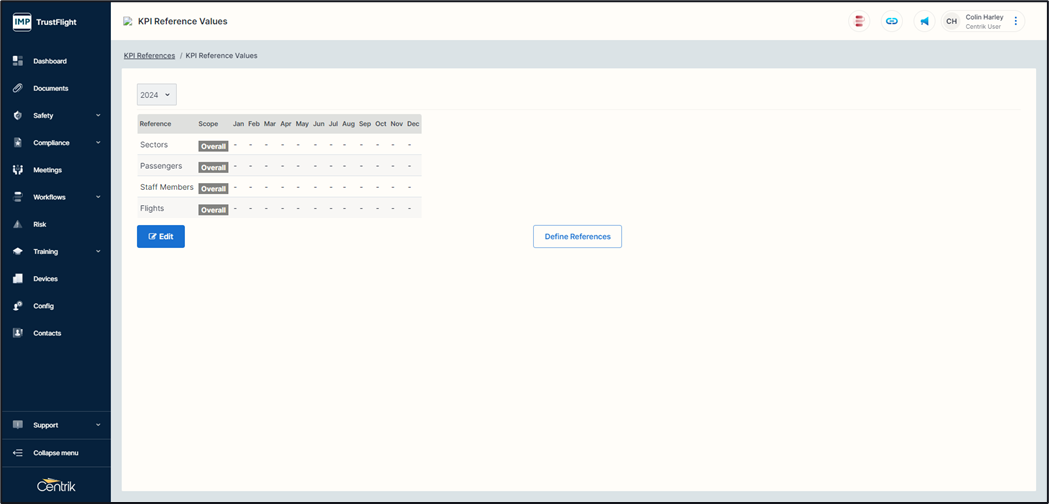Follow the KPI References breadcrumb link
The width and height of the screenshot is (1049, 504).
tap(149, 56)
